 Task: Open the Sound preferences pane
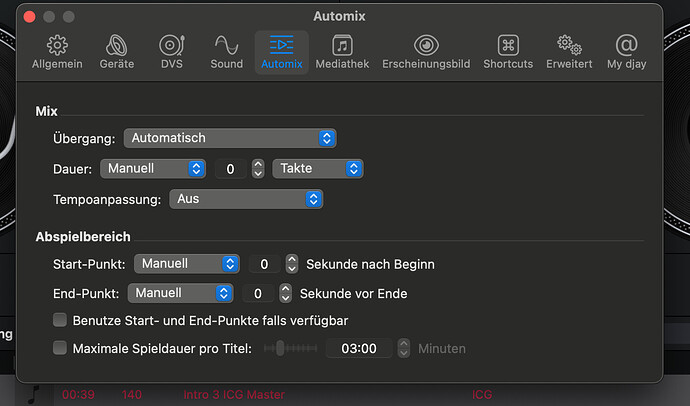point(227,52)
